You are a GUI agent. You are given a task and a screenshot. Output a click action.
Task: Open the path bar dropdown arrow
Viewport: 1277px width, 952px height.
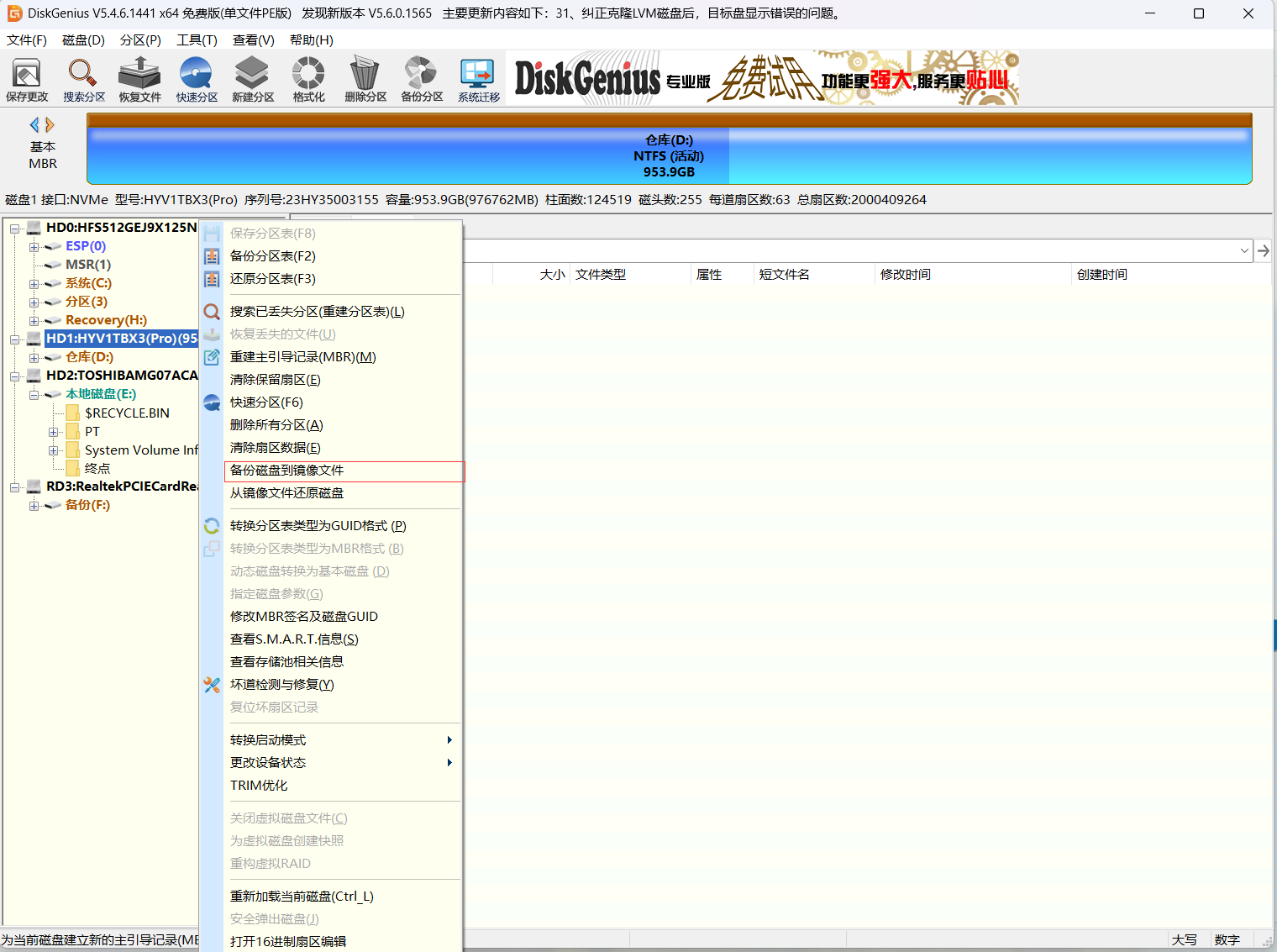[x=1244, y=250]
